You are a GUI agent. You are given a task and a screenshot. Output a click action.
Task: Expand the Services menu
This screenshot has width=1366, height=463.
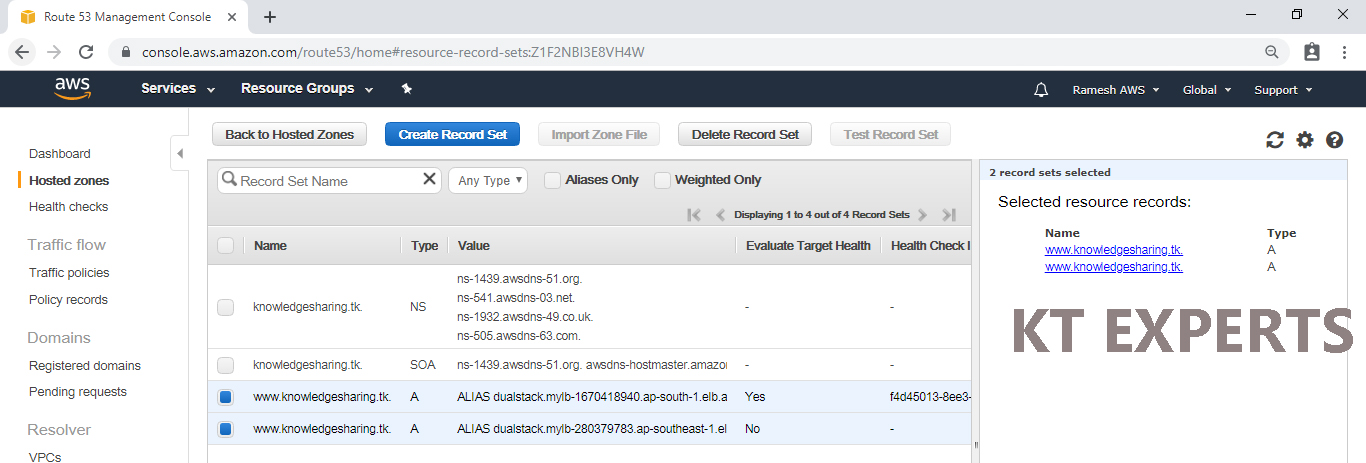coord(178,89)
